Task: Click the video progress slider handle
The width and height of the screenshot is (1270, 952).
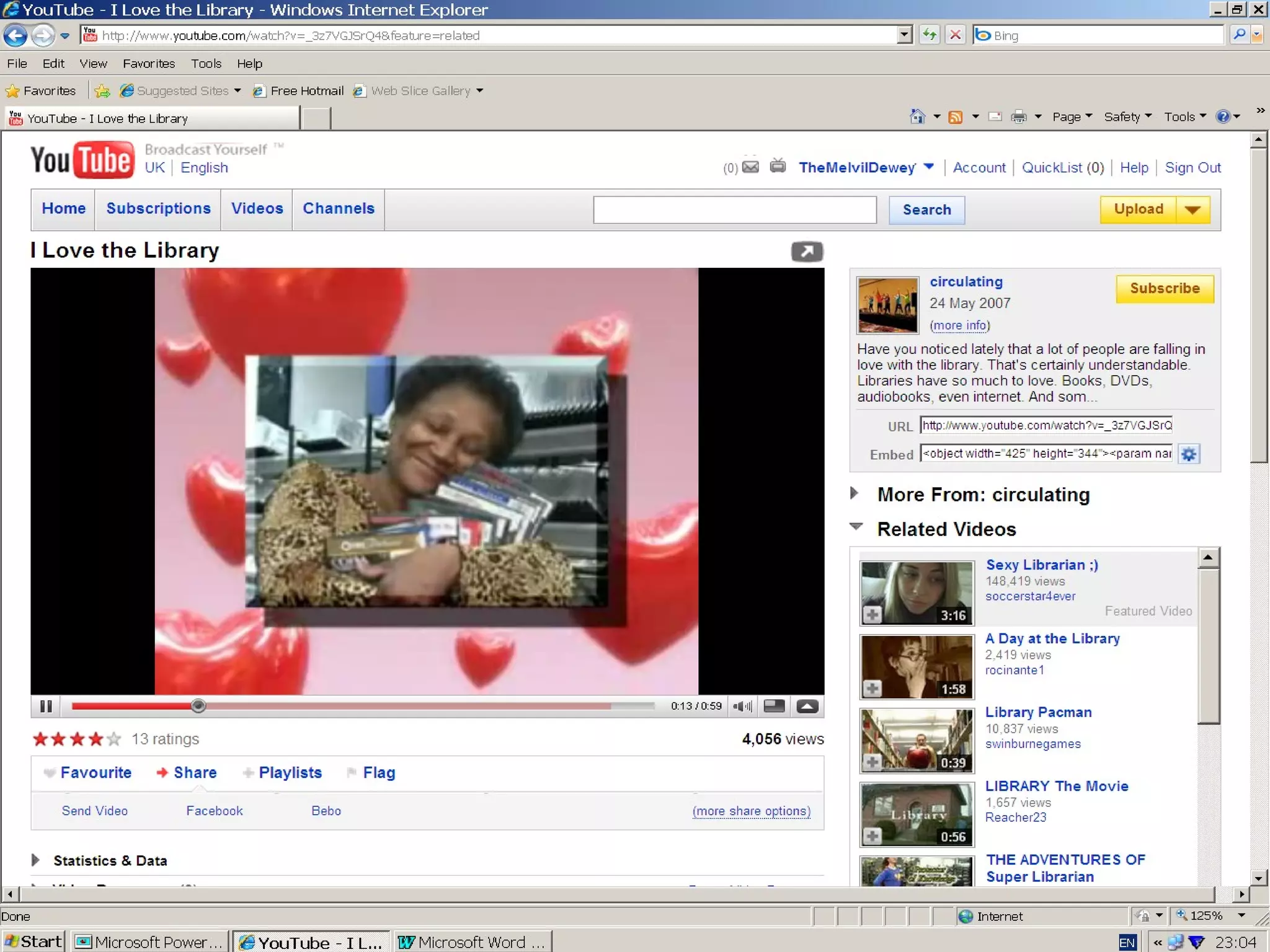Action: click(x=198, y=706)
